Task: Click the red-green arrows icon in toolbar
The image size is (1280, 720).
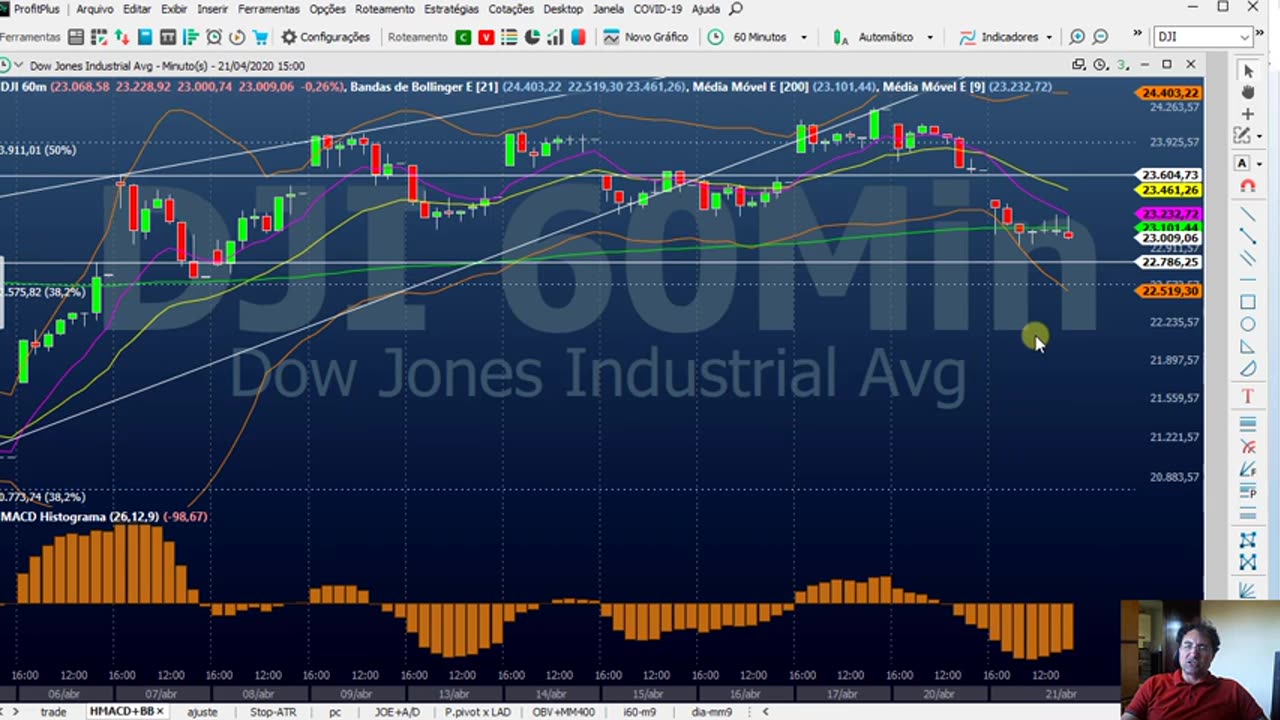Action: (122, 37)
